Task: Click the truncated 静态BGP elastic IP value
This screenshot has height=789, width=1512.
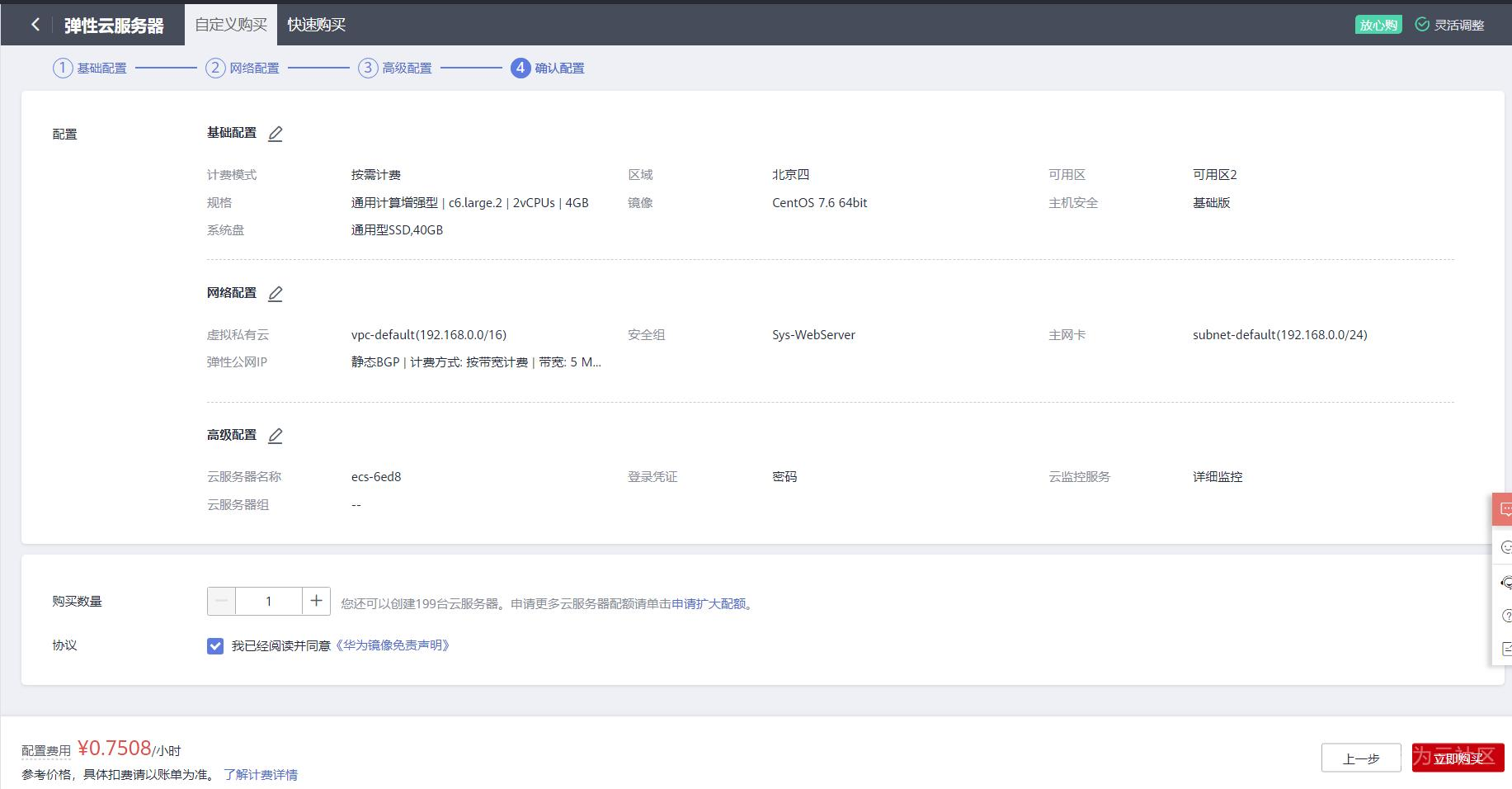Action: point(476,362)
